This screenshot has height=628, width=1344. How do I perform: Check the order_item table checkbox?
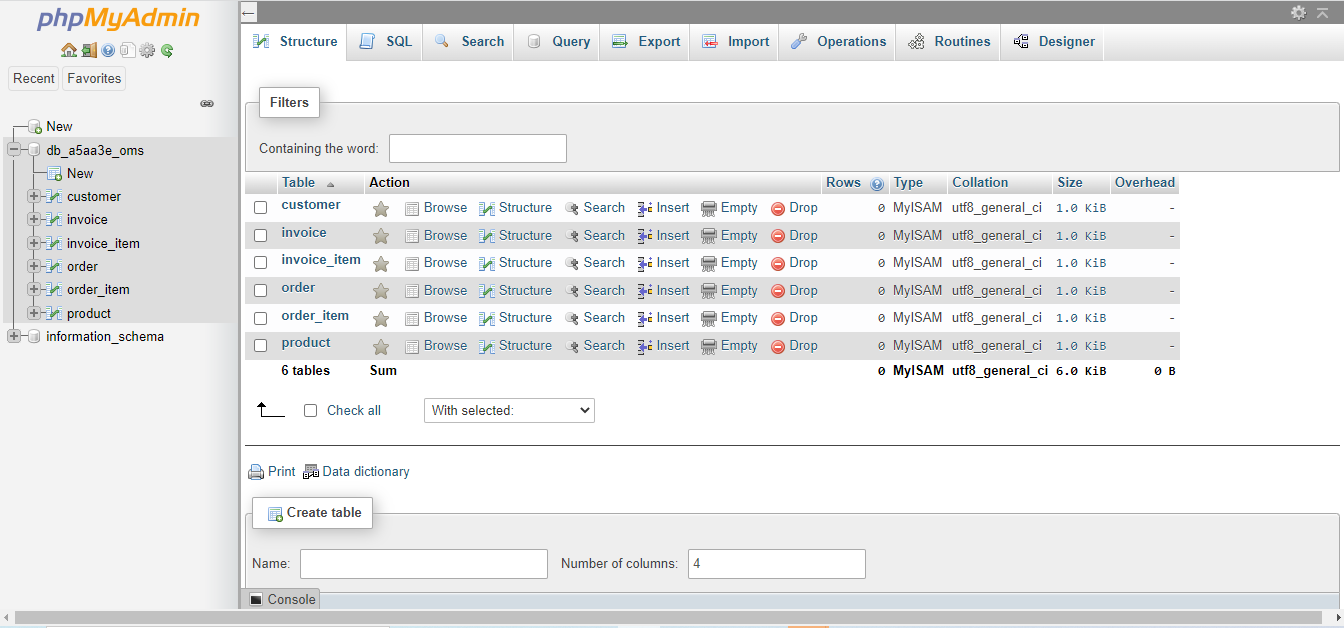point(261,318)
